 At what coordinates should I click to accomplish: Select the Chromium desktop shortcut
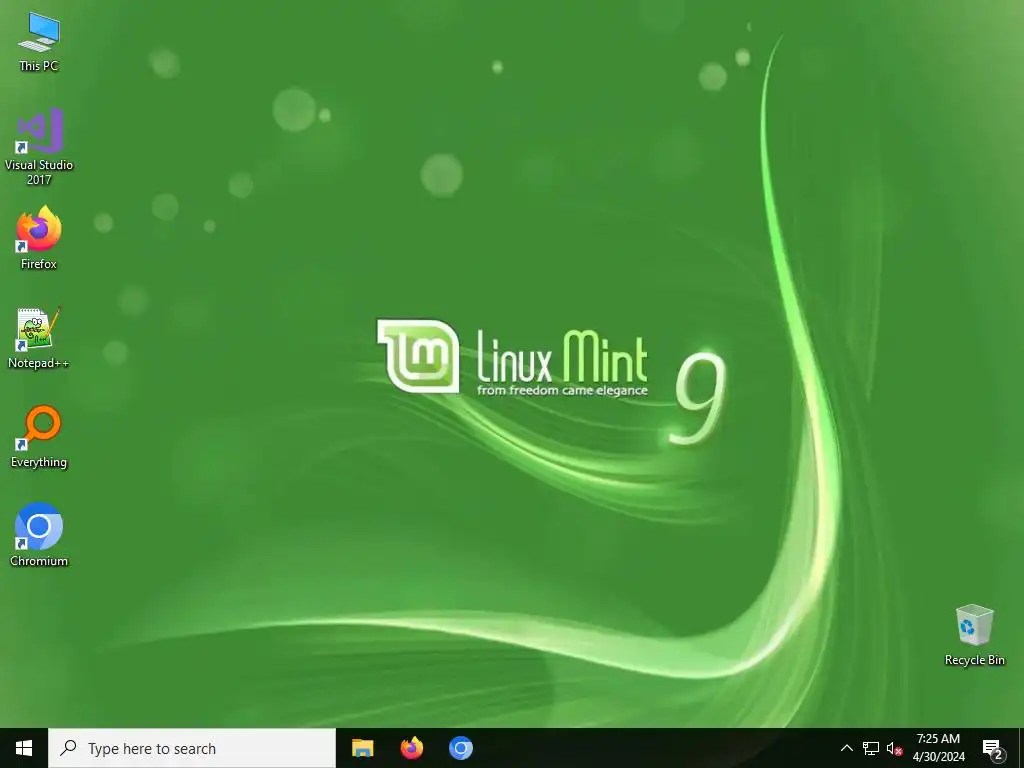39,534
